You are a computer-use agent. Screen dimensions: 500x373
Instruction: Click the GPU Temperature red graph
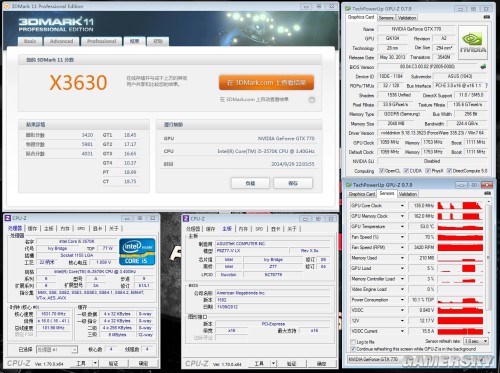[460, 227]
